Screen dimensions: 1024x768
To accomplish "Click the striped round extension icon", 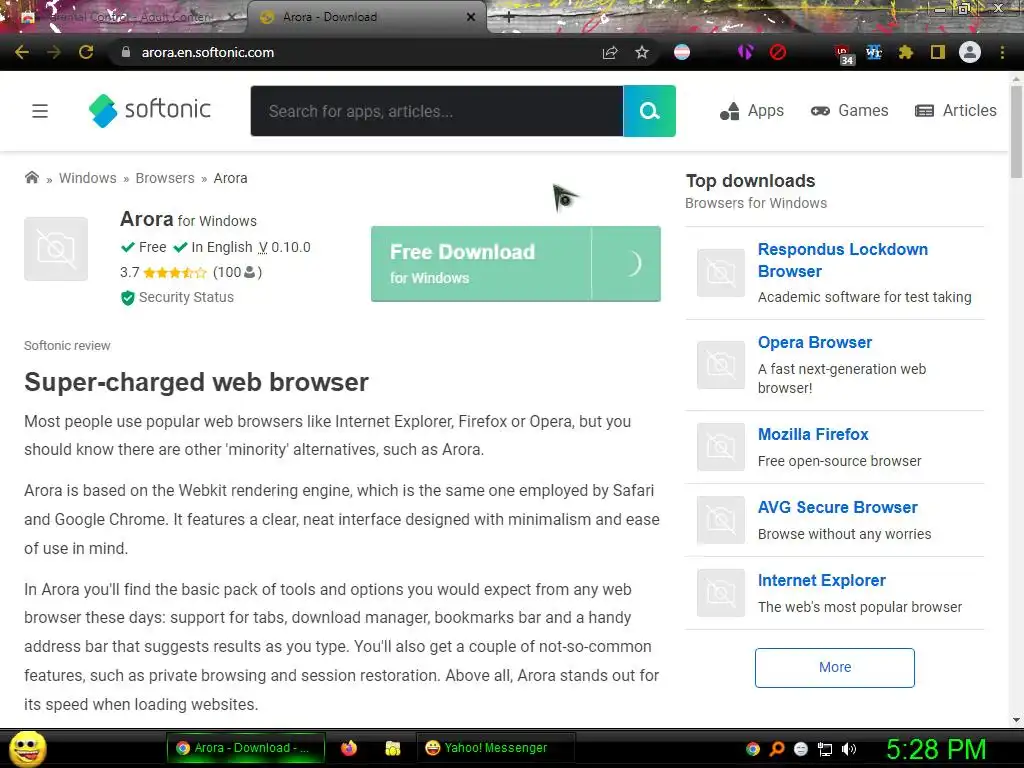I will coord(682,52).
